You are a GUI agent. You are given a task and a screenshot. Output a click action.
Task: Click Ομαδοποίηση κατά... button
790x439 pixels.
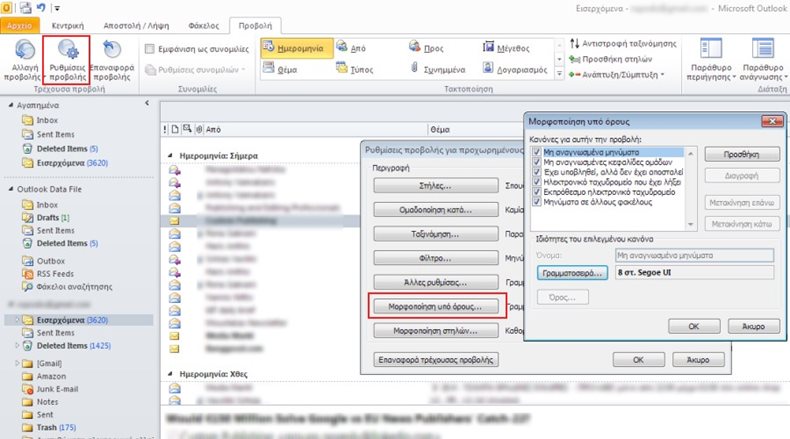pos(436,210)
